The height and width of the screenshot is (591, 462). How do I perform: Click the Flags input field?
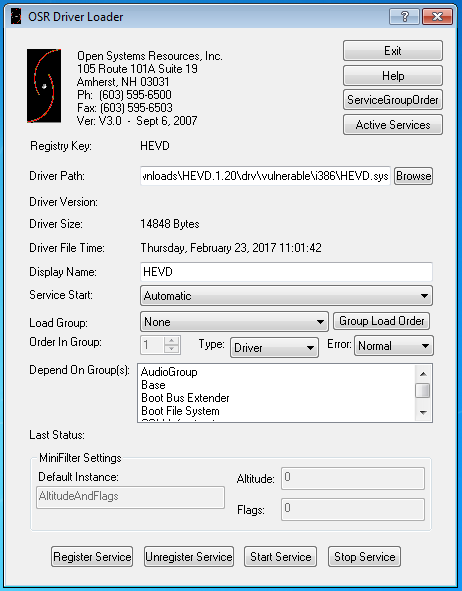pos(353,509)
